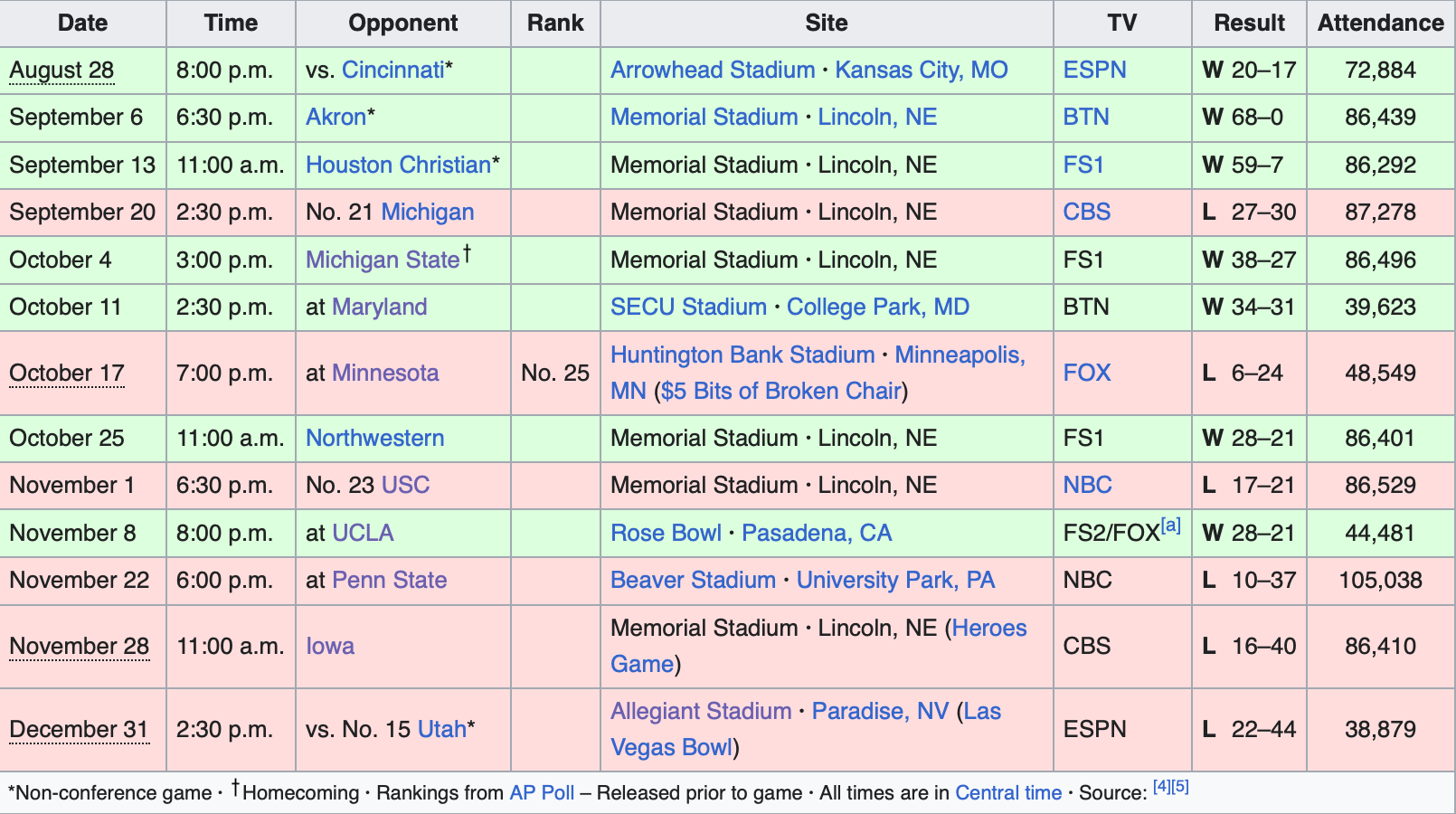This screenshot has height=814, width=1456.
Task: Open footnote [a] beside FS2/FOX
Action: [x=1171, y=525]
